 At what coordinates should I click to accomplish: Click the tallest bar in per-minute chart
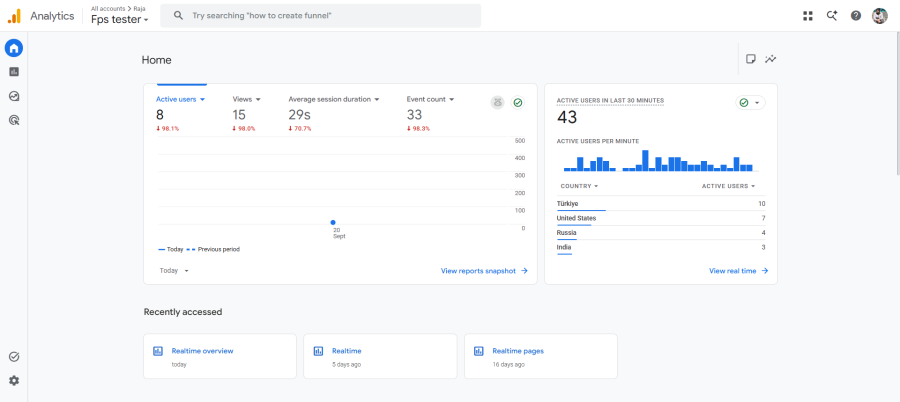pos(645,160)
